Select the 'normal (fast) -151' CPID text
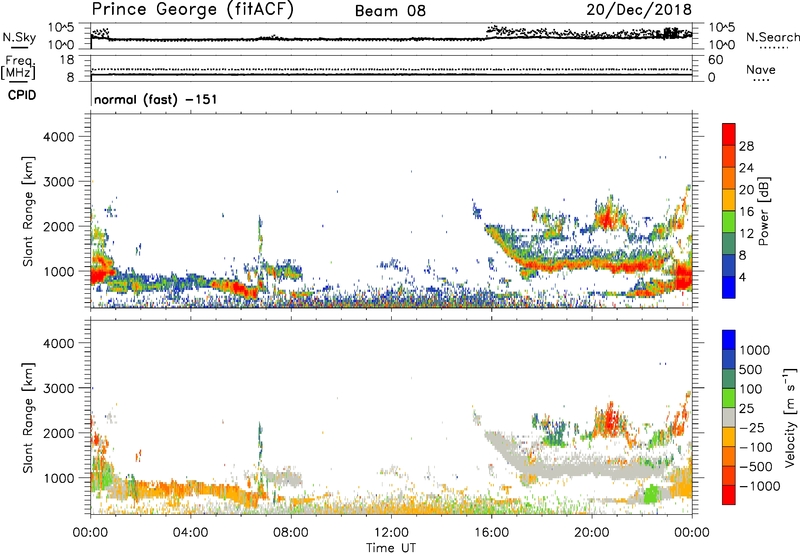 coord(156,99)
